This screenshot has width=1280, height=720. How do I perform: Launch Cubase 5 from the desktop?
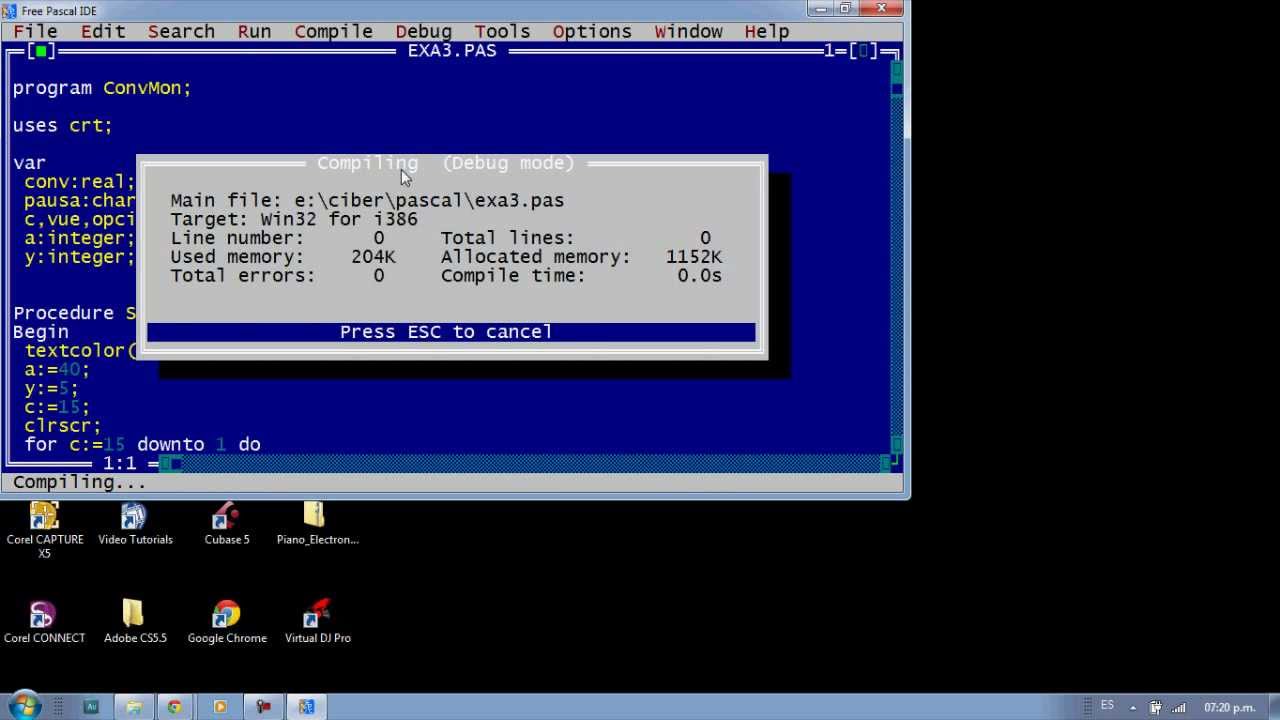[226, 515]
